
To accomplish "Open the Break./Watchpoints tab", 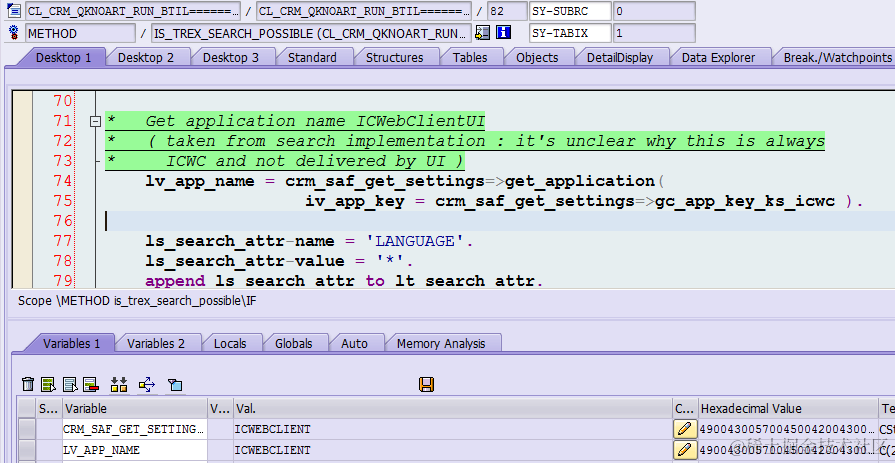I will [x=837, y=58].
